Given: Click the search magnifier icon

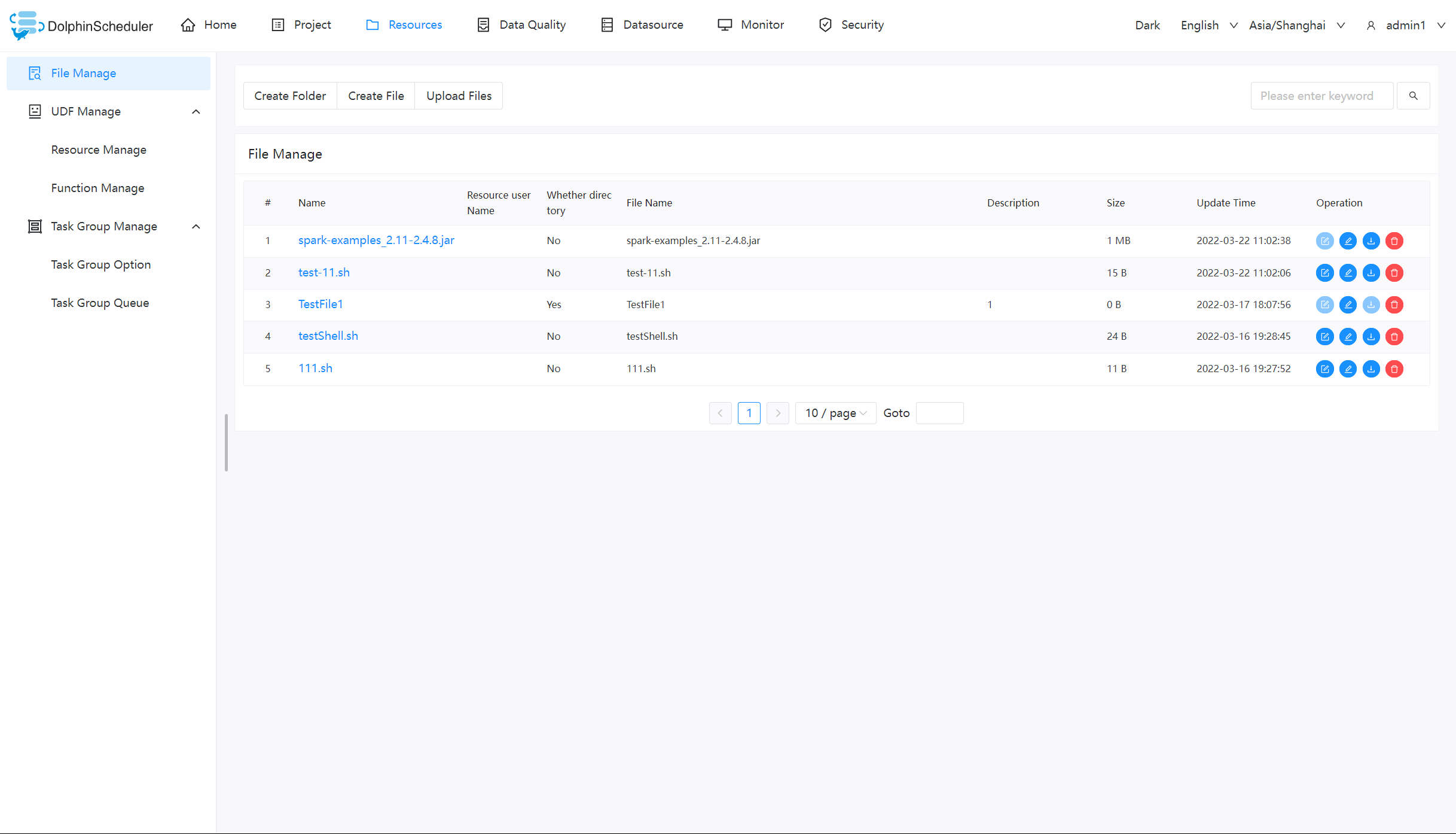Looking at the screenshot, I should pos(1414,95).
